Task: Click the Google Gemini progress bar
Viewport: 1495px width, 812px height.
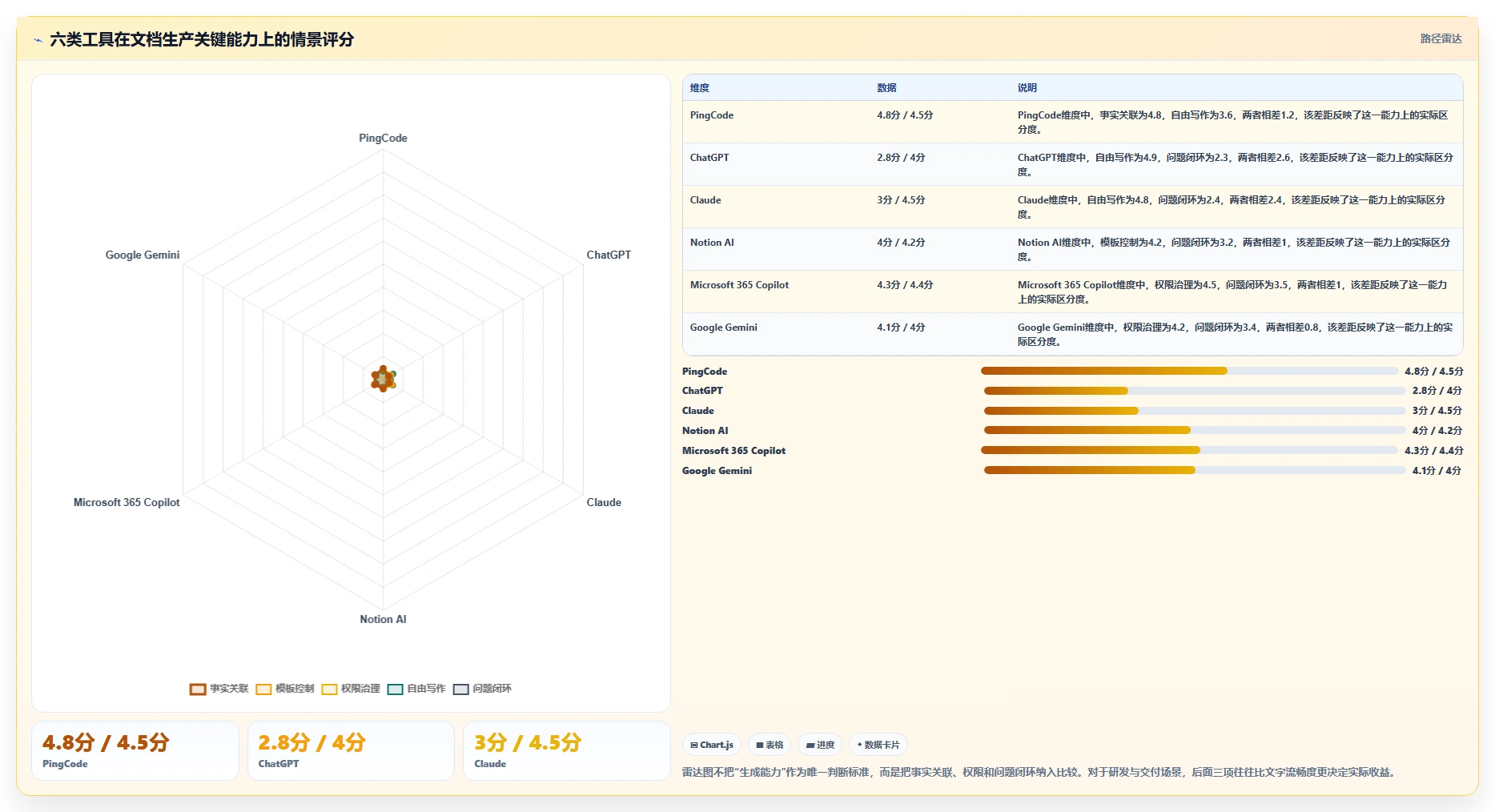Action: click(1195, 470)
